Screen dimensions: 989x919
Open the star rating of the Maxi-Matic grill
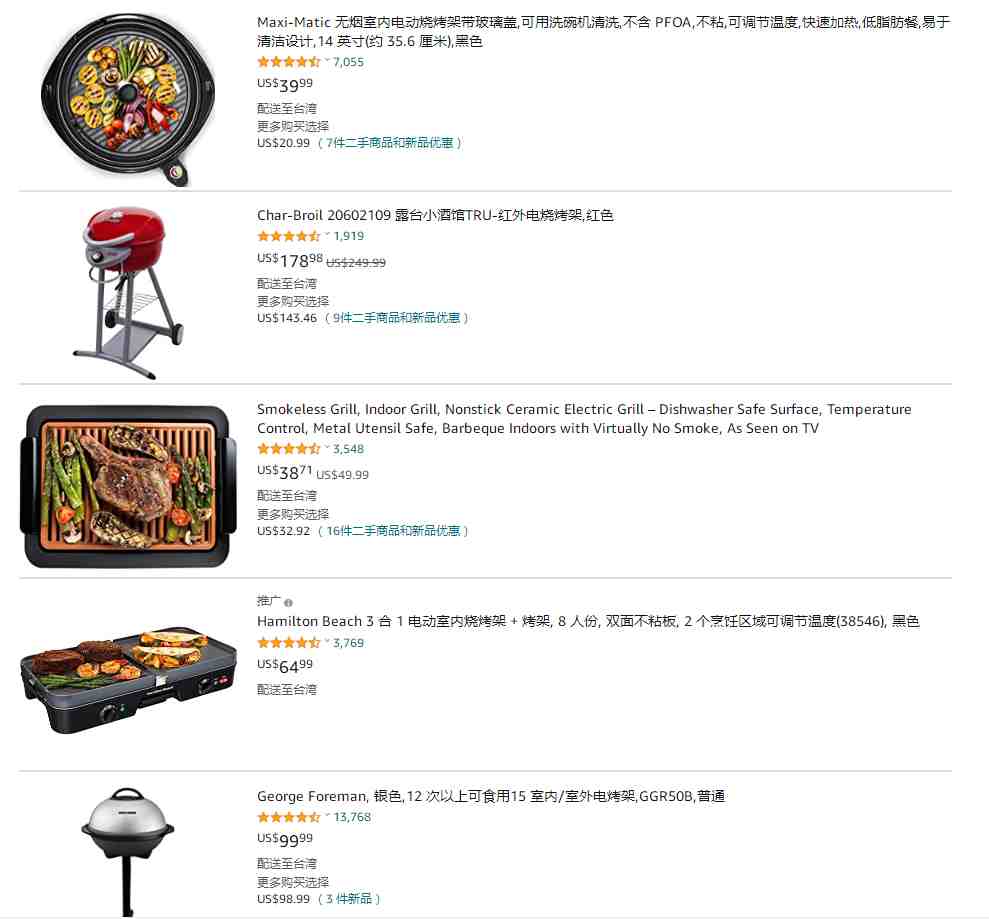[x=289, y=62]
